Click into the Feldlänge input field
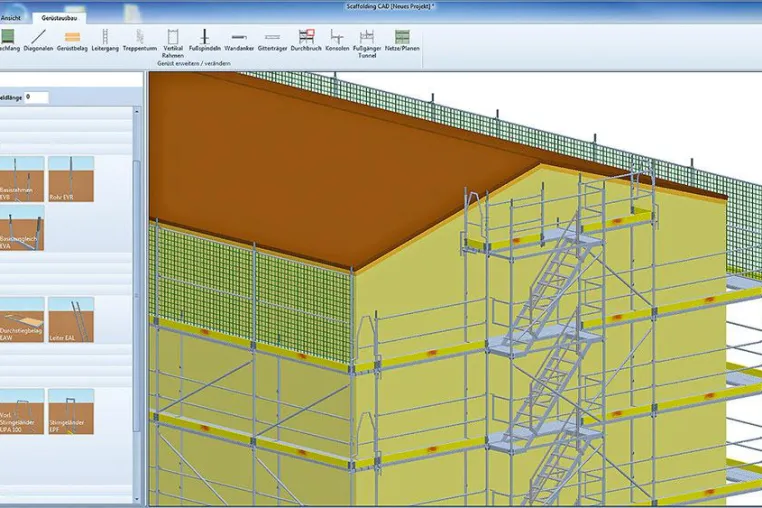The width and height of the screenshot is (762, 508). [36, 97]
